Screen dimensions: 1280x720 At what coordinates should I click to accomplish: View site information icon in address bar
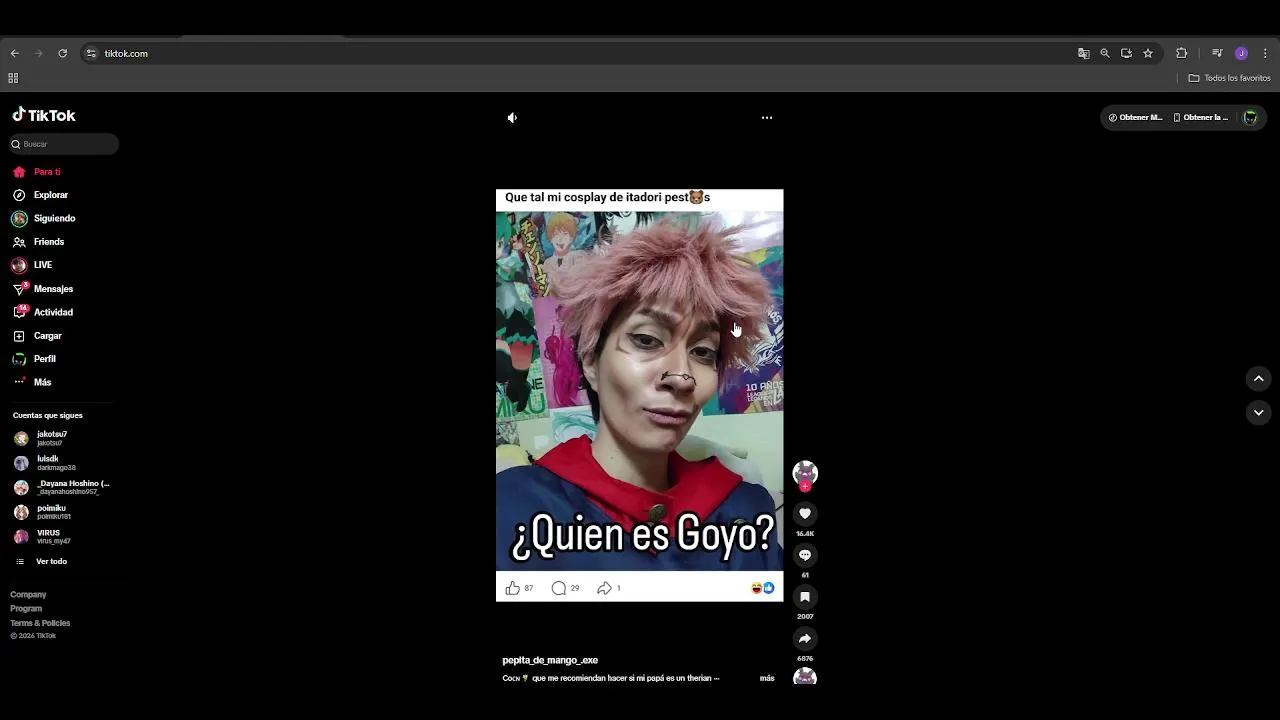click(x=91, y=54)
